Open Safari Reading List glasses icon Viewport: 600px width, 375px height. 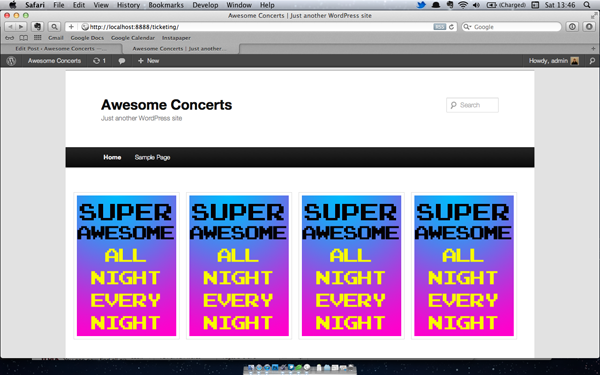click(10, 38)
